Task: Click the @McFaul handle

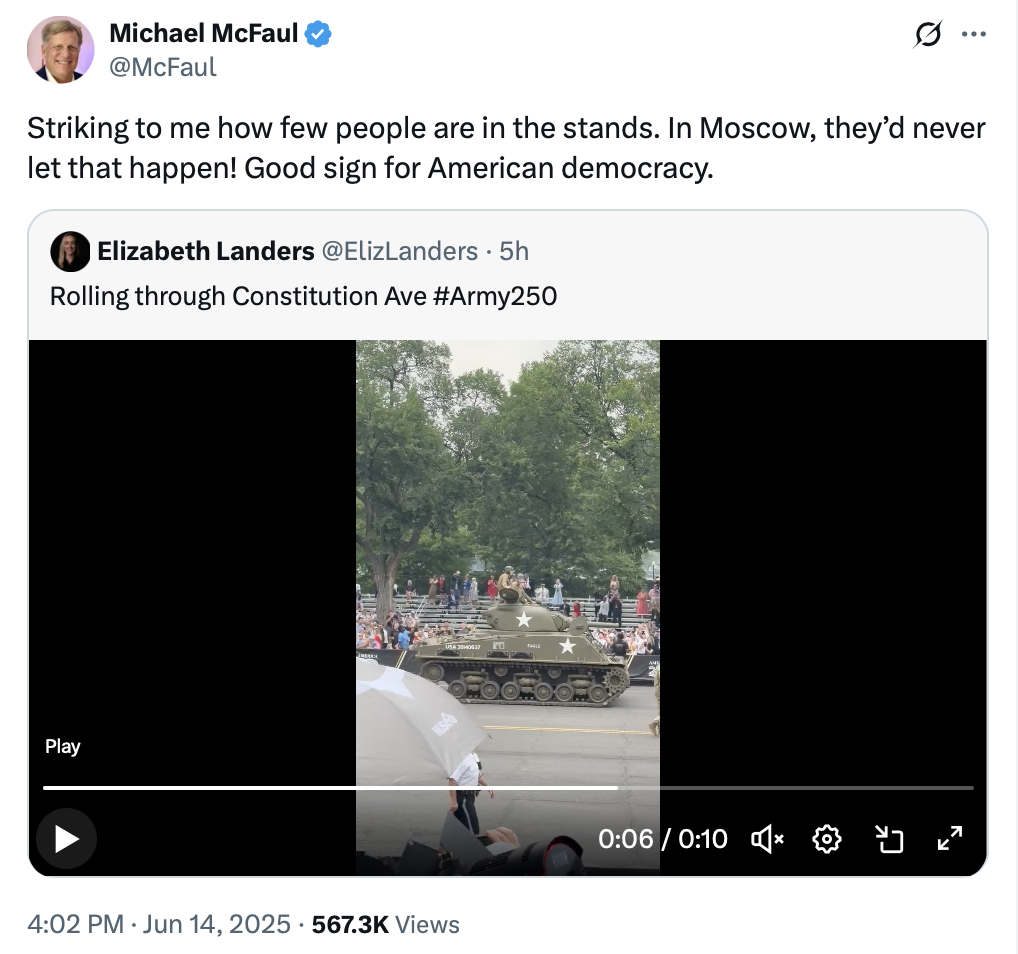Action: 162,67
